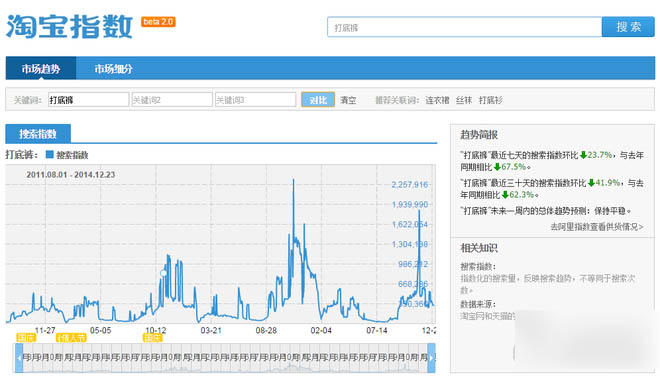Click the 02-04 date label on the axis
Screen dimensions: 660x379
click(321, 331)
